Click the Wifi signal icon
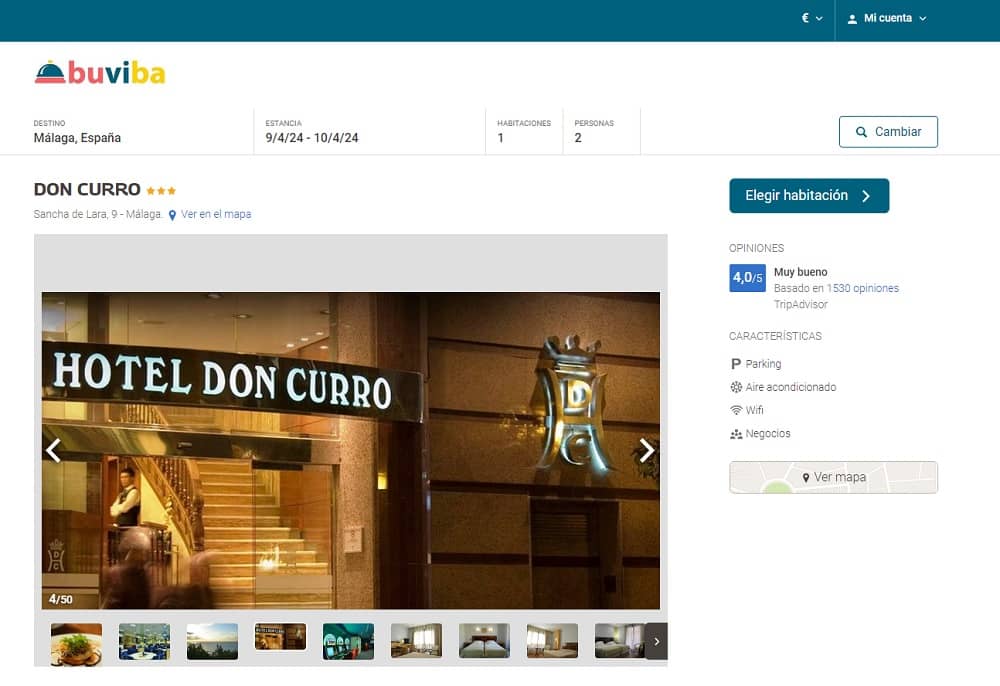This screenshot has width=1000, height=686. click(736, 410)
